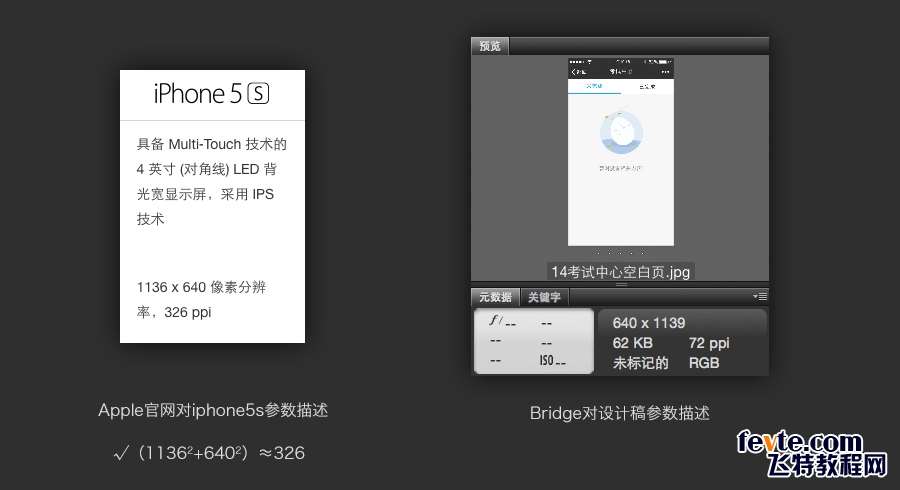Click the 72 ppi resolution value
The width and height of the screenshot is (900, 490).
[x=709, y=343]
